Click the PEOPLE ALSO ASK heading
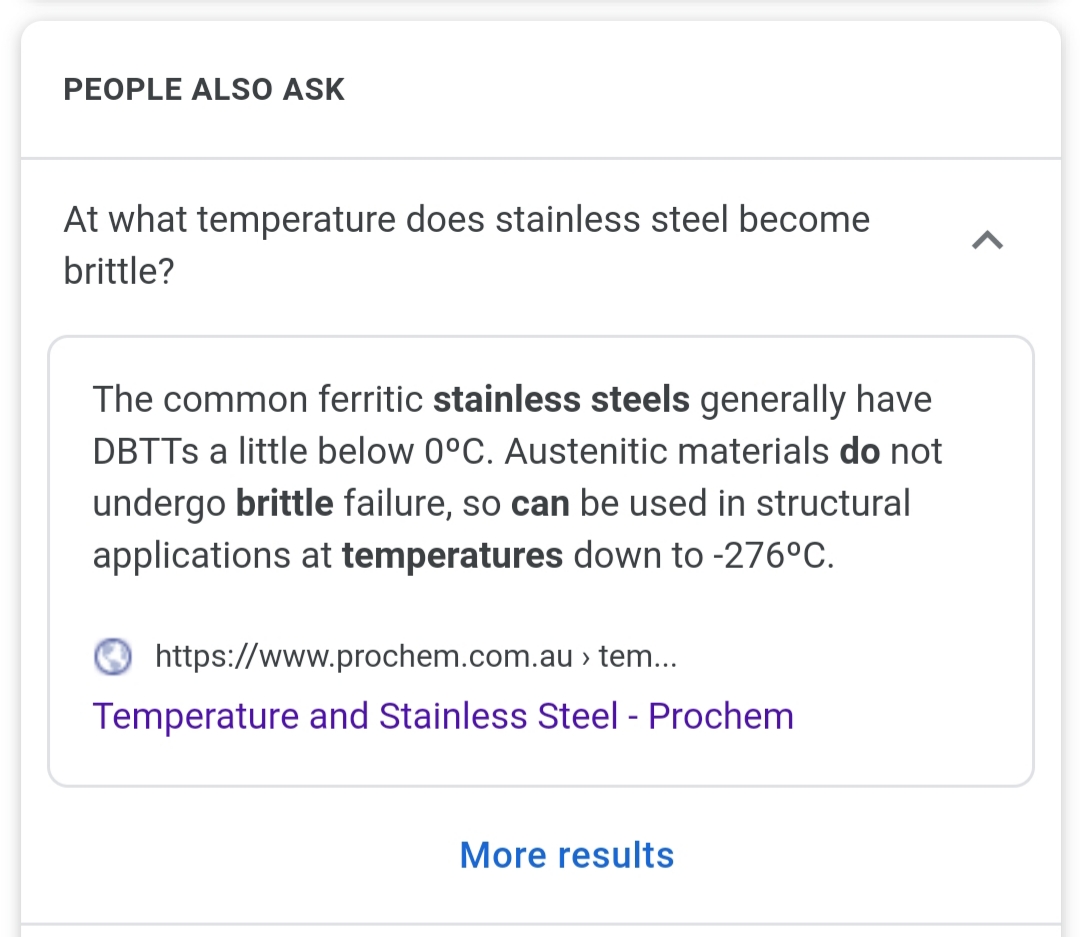Image resolution: width=1080 pixels, height=937 pixels. coord(204,89)
